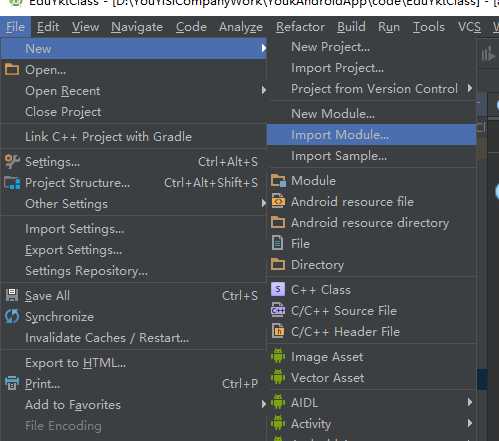
Task: Click the Save All floppy disk icon
Action: 12,296
